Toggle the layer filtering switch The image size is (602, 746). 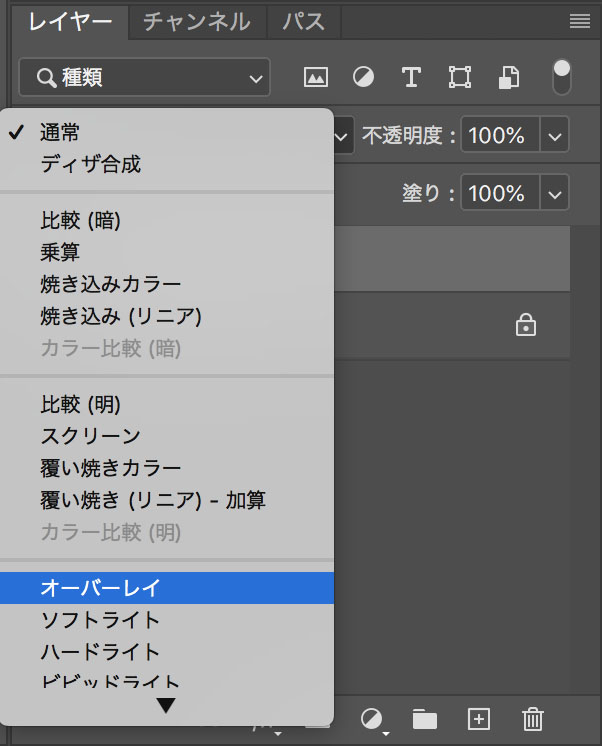pyautogui.click(x=562, y=77)
